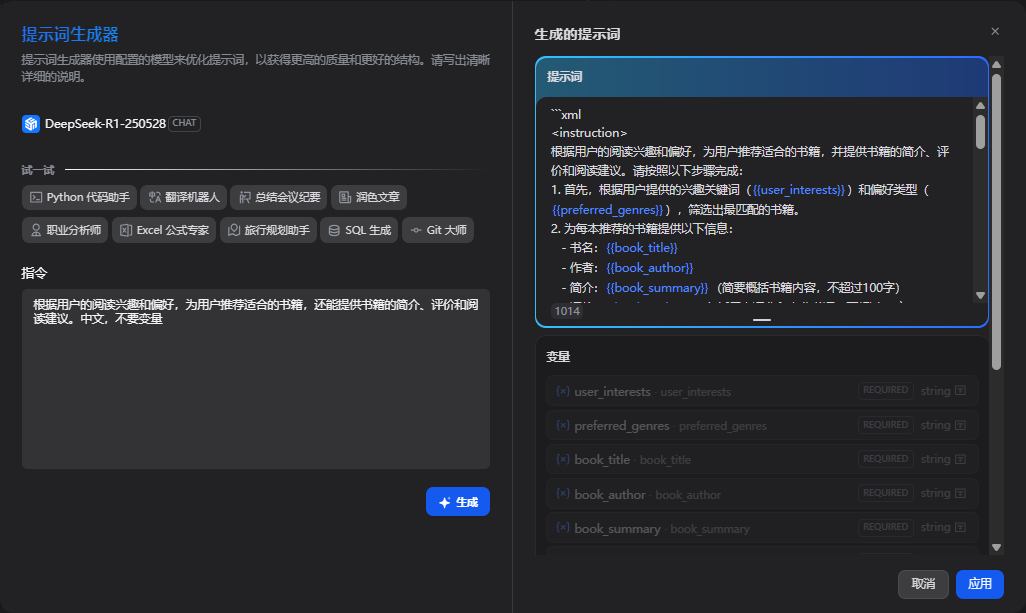Click the icon on 总结会议纪要 chip
This screenshot has width=1026, height=613.
tap(244, 197)
